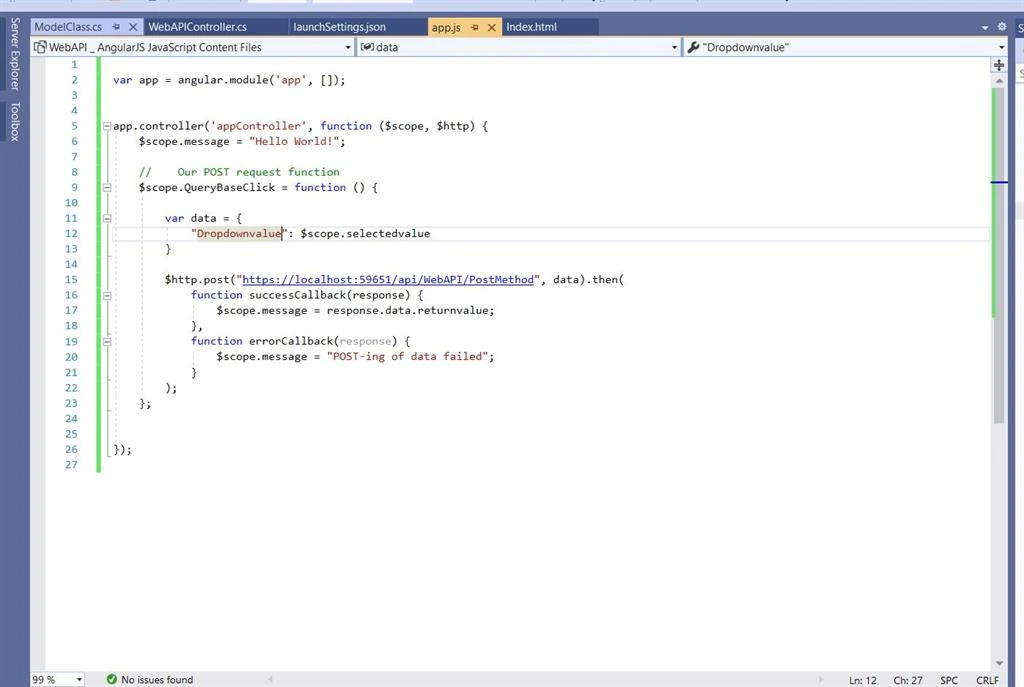Click the vertical scrollbar thumb
Screen dimensions: 1024x687
(x=999, y=255)
